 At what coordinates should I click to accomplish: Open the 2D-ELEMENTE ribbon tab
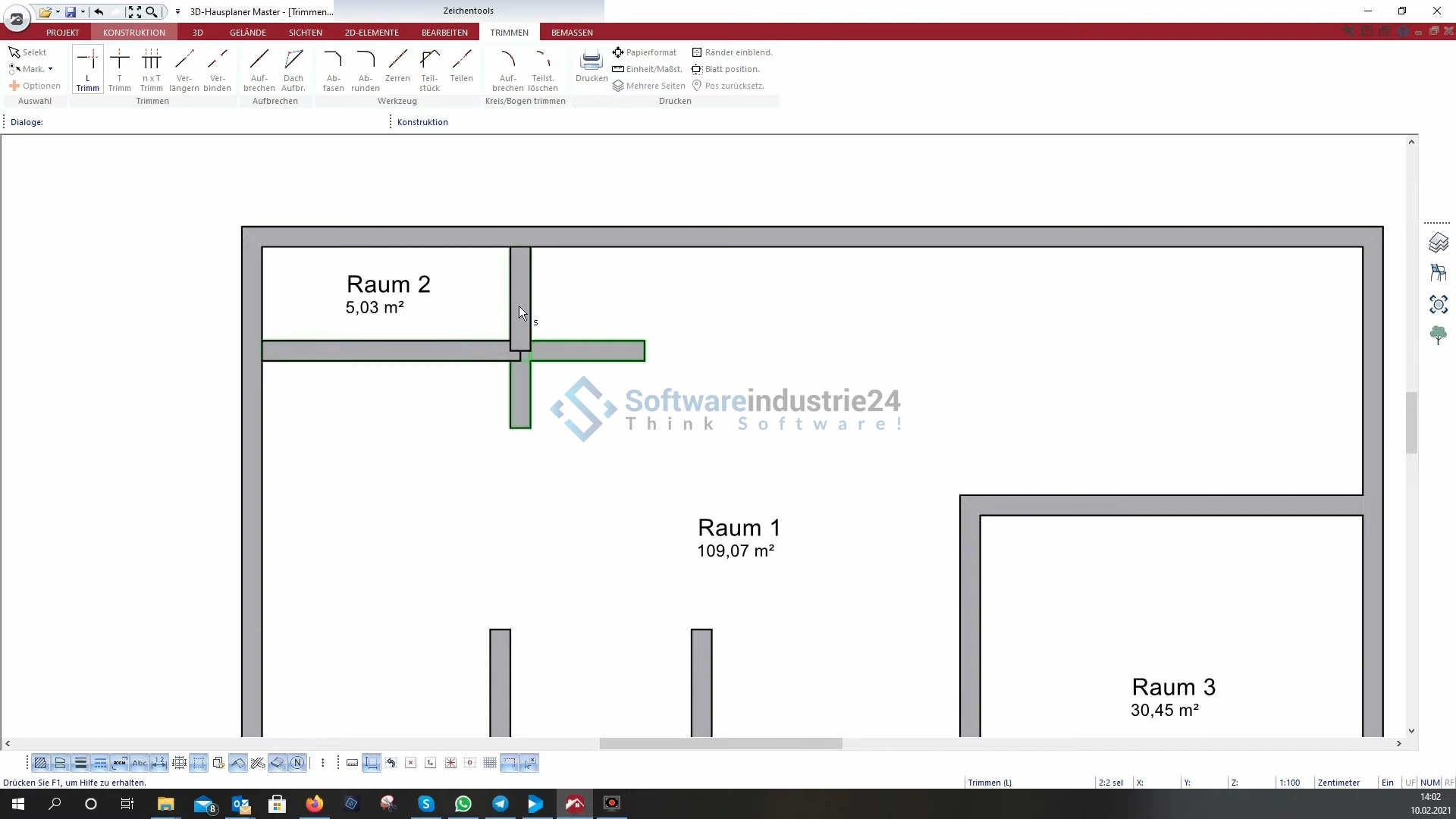tap(372, 33)
